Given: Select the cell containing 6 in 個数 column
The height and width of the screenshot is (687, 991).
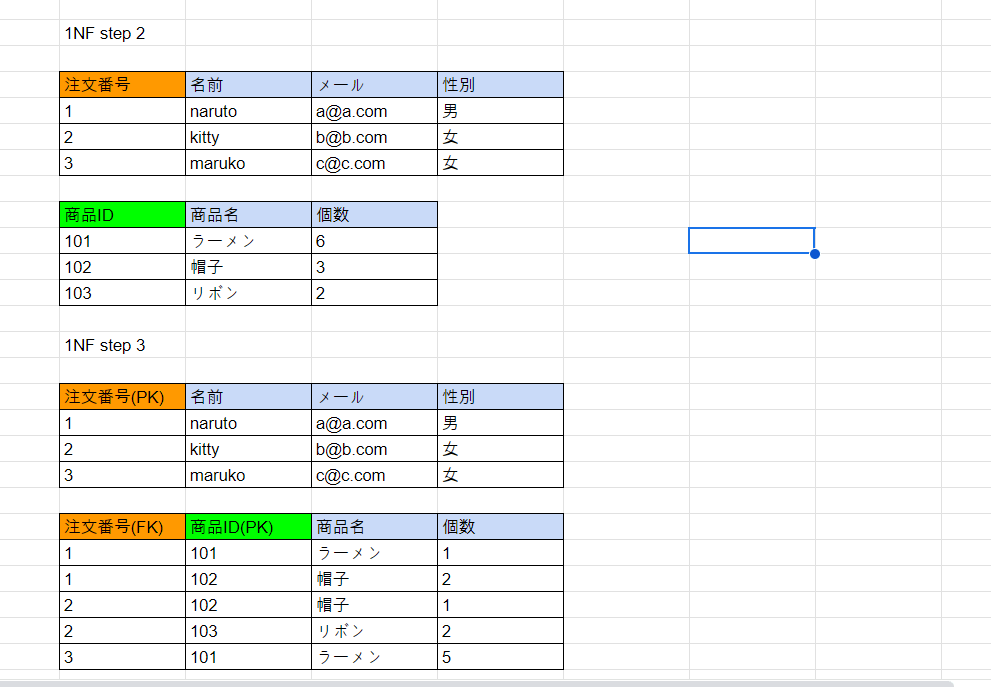Looking at the screenshot, I should point(374,241).
